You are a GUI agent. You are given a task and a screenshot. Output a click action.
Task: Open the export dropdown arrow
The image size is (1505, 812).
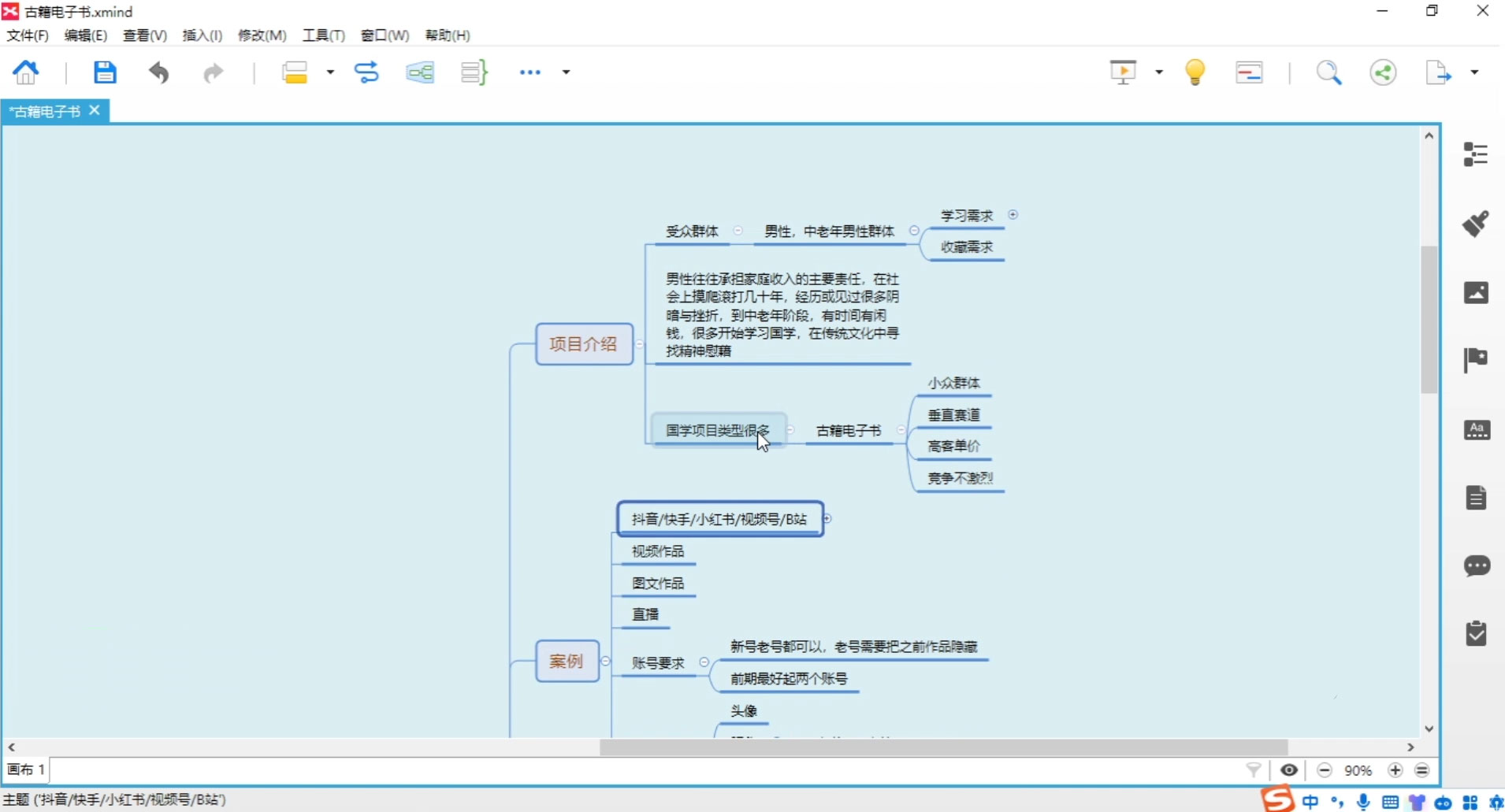[1475, 72]
